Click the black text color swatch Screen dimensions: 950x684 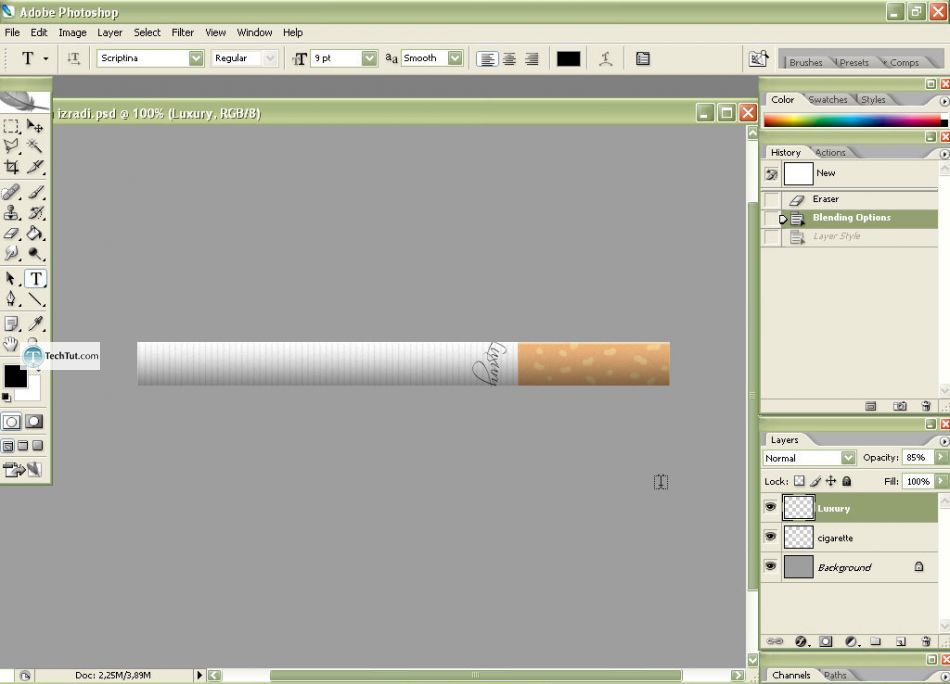(x=568, y=59)
